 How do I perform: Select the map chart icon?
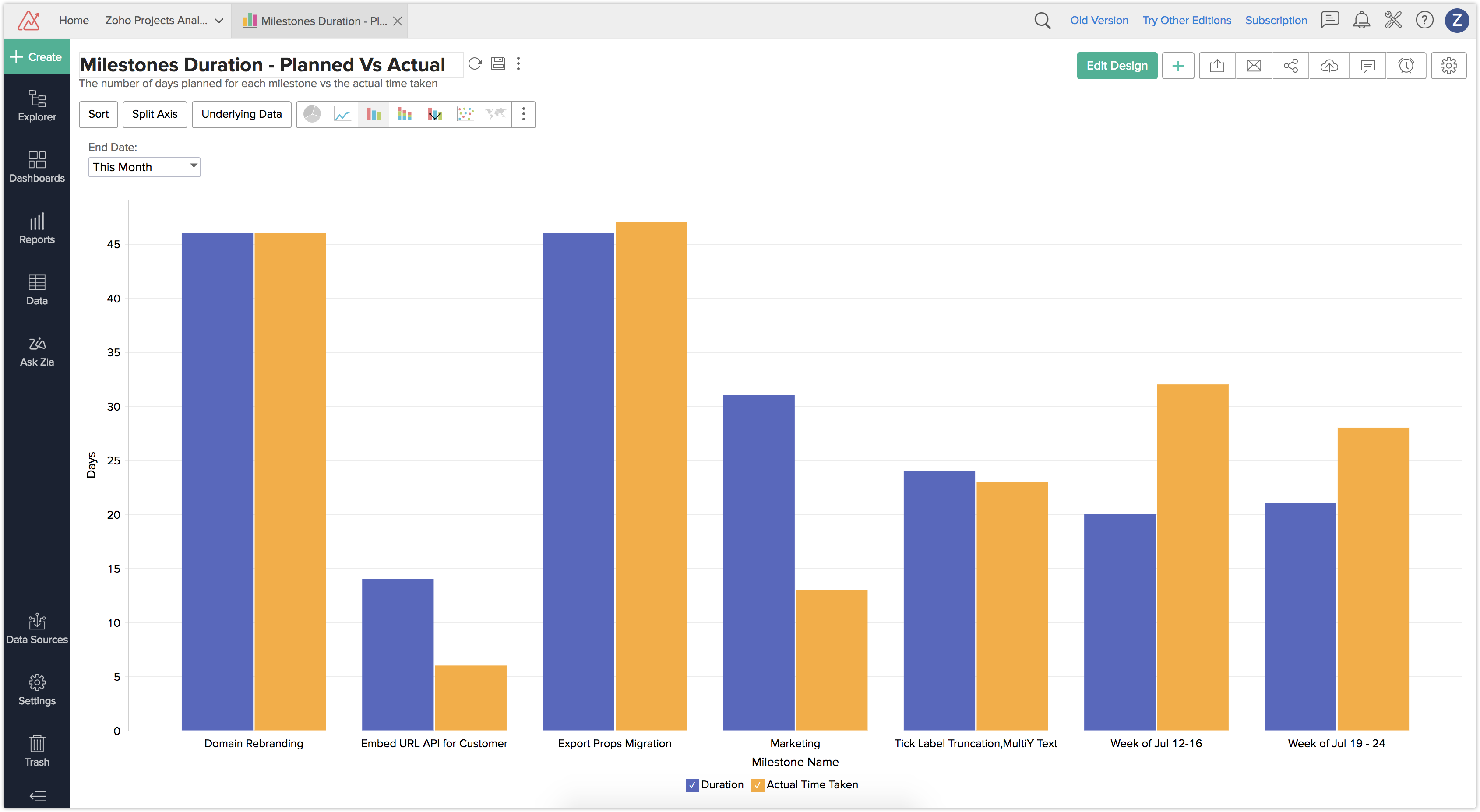pos(495,114)
